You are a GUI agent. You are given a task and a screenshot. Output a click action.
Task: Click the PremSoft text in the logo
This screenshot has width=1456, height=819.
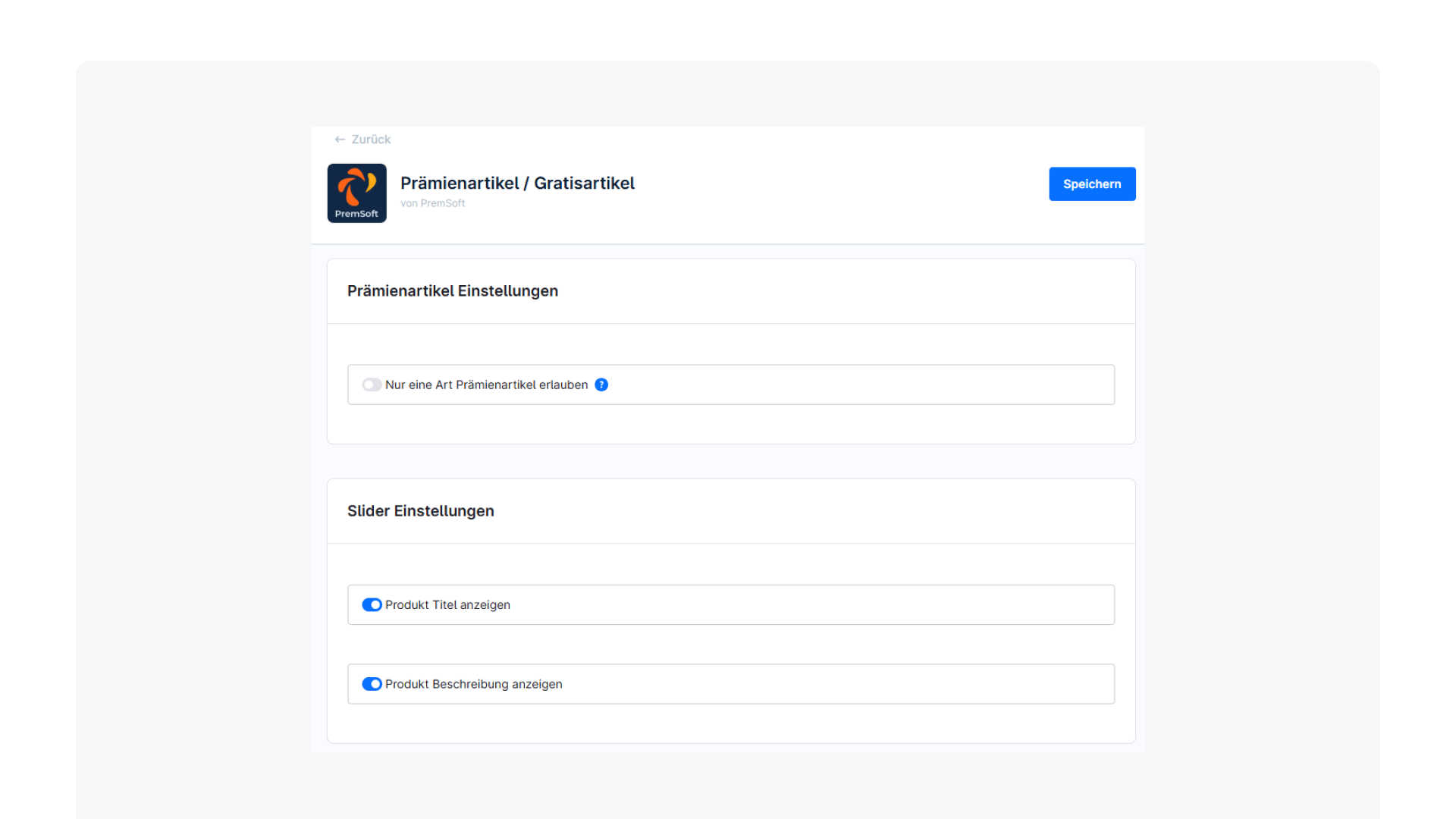[356, 214]
